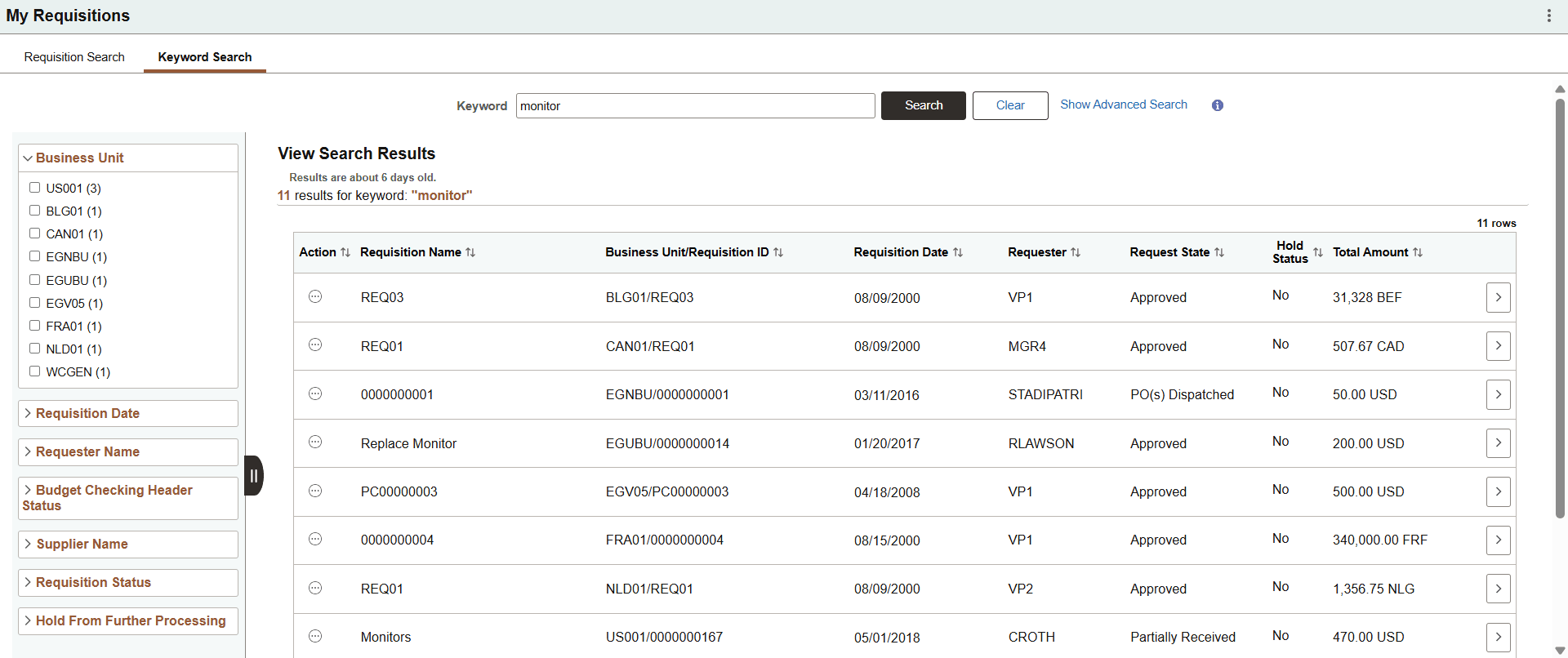Screen dimensions: 1568x658
Task: Open action menu for EGNBU/0000000001 row
Action: click(x=315, y=393)
